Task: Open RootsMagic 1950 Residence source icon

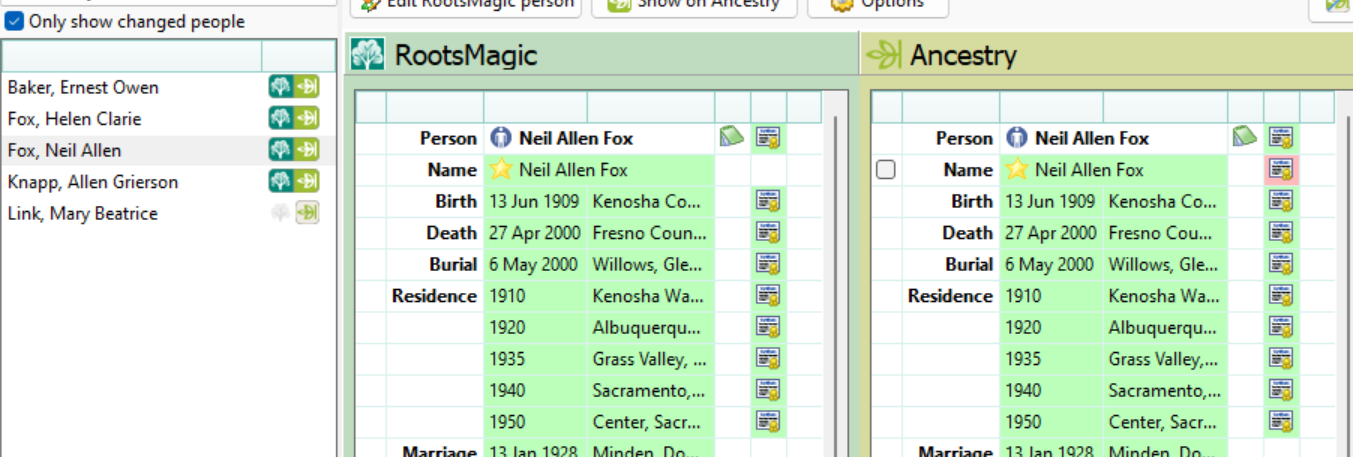Action: [768, 421]
